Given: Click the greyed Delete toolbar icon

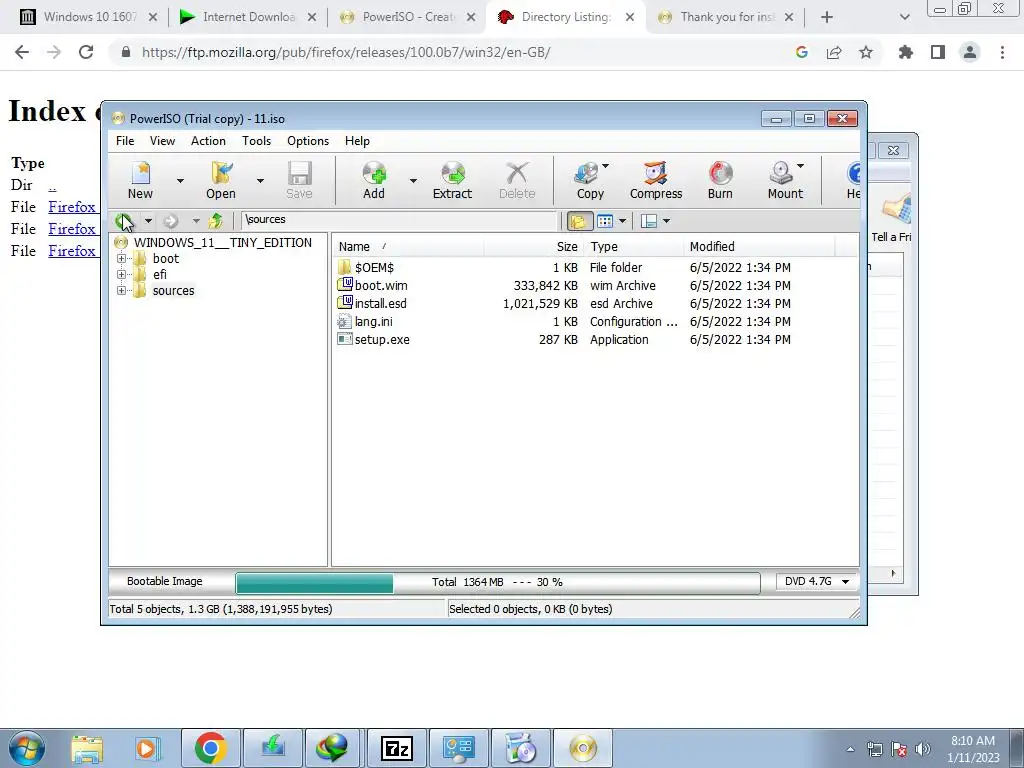Looking at the screenshot, I should coord(517,180).
